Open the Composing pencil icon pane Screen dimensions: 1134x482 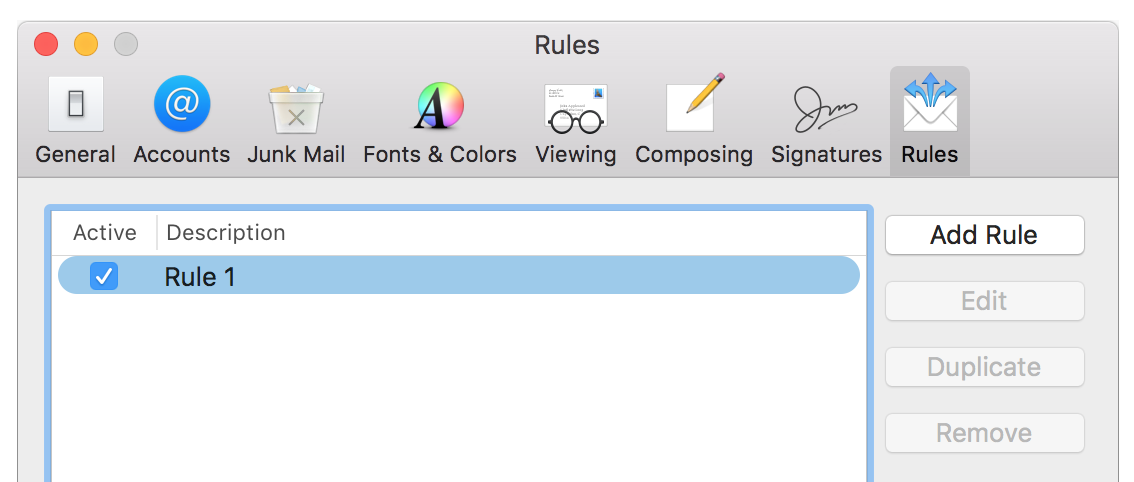(694, 103)
